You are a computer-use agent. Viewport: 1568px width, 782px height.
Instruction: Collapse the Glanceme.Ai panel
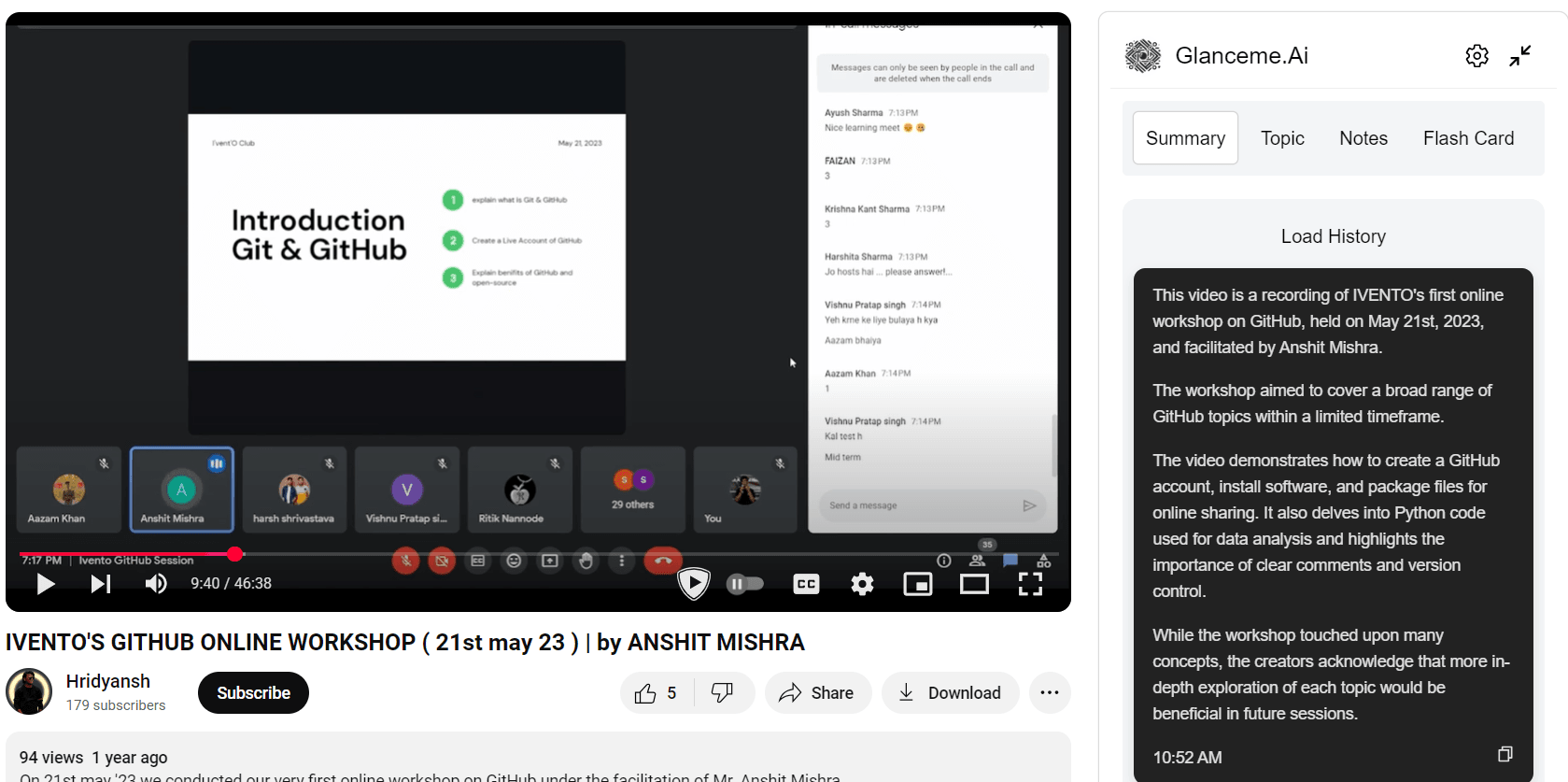[1520, 56]
